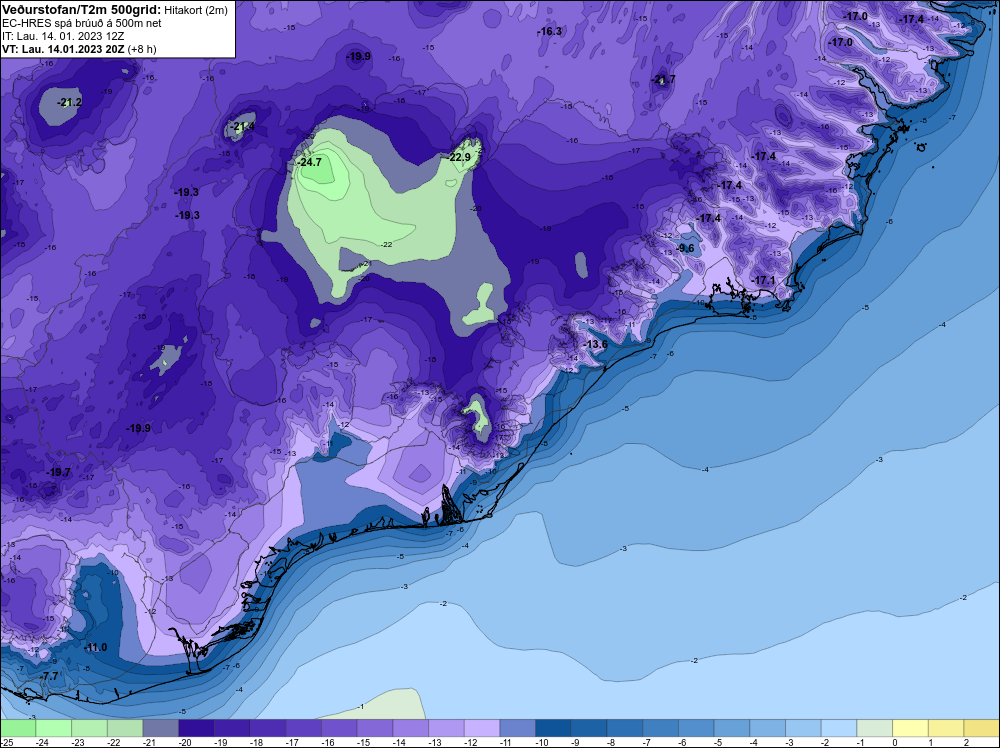The width and height of the screenshot is (1000, 748).
Task: Click the -21.4 temperature label
Action: [x=244, y=127]
